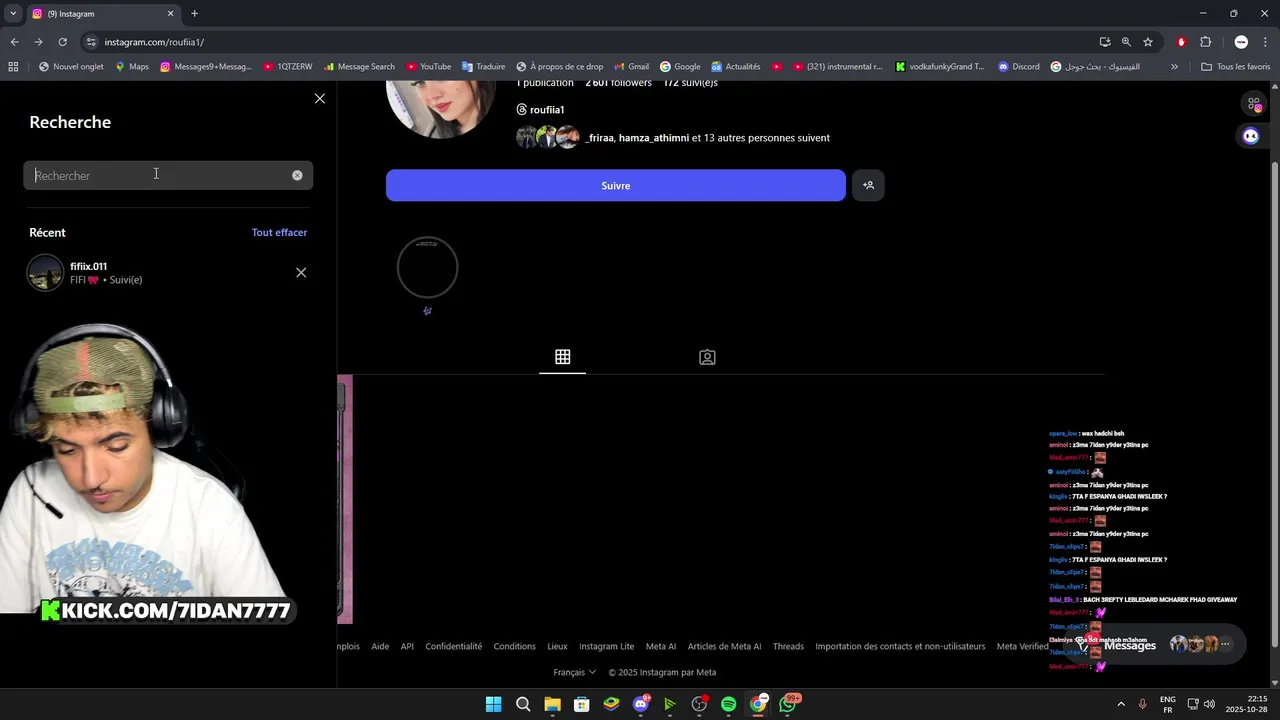Click the Discord overlay icon at right edge
The image size is (1280, 720).
(1251, 136)
